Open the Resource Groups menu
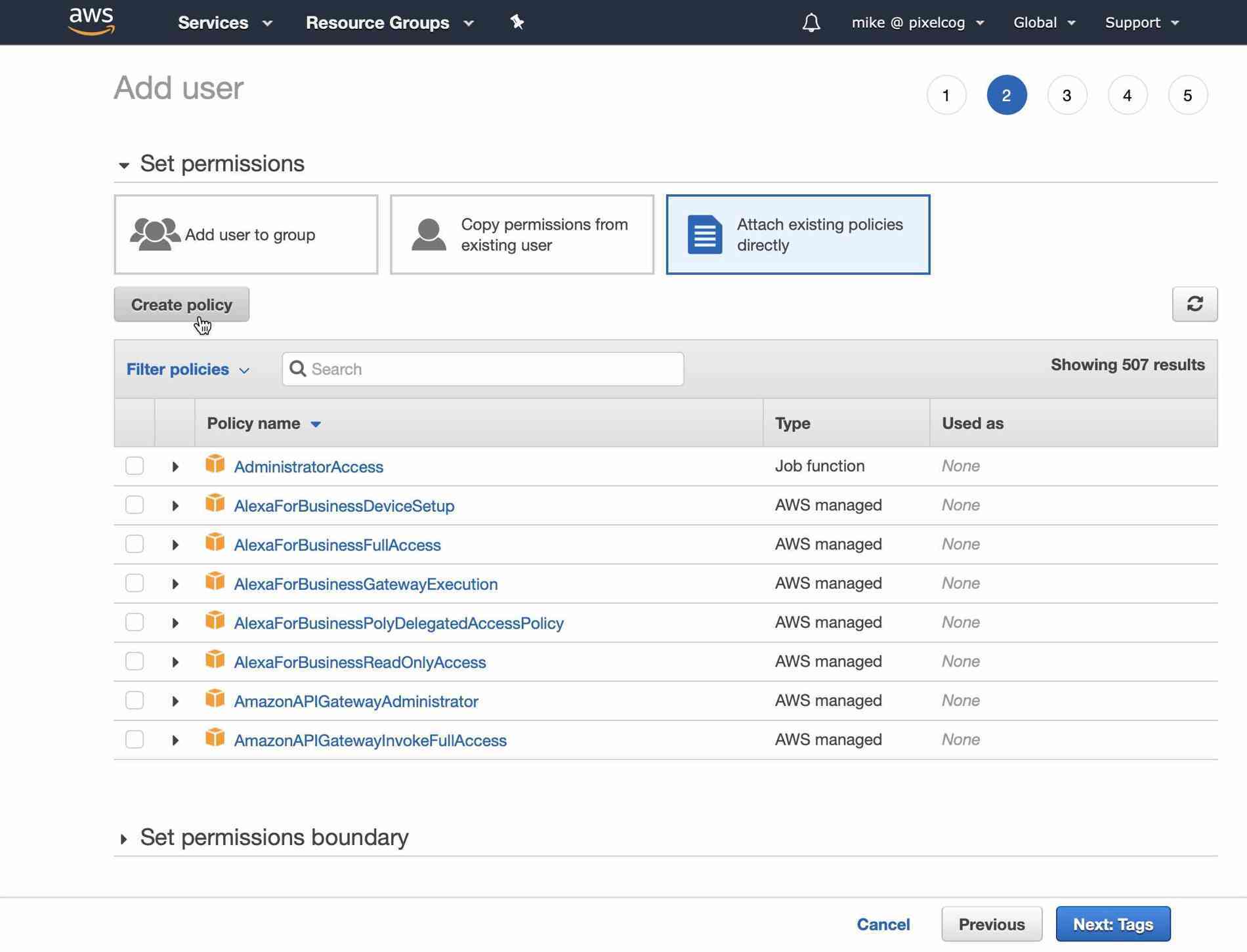Image resolution: width=1247 pixels, height=952 pixels. 390,22
